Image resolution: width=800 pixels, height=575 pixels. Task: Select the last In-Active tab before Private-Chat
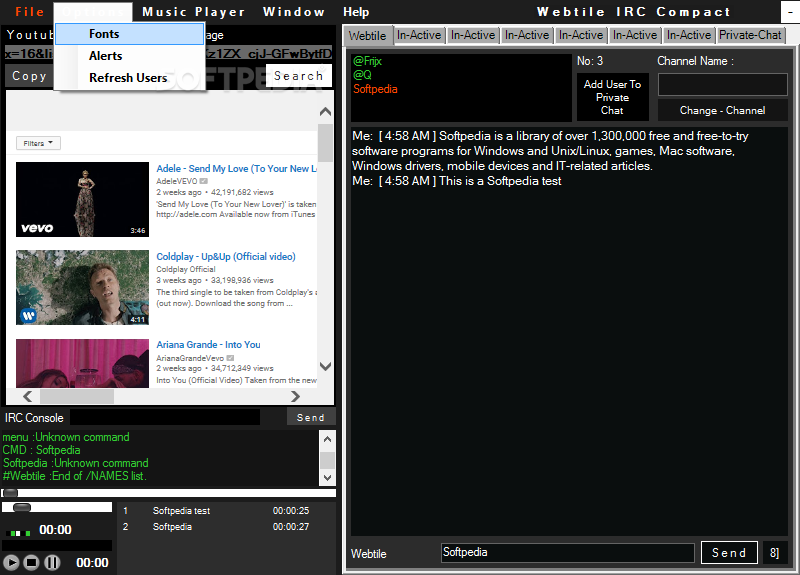click(689, 35)
